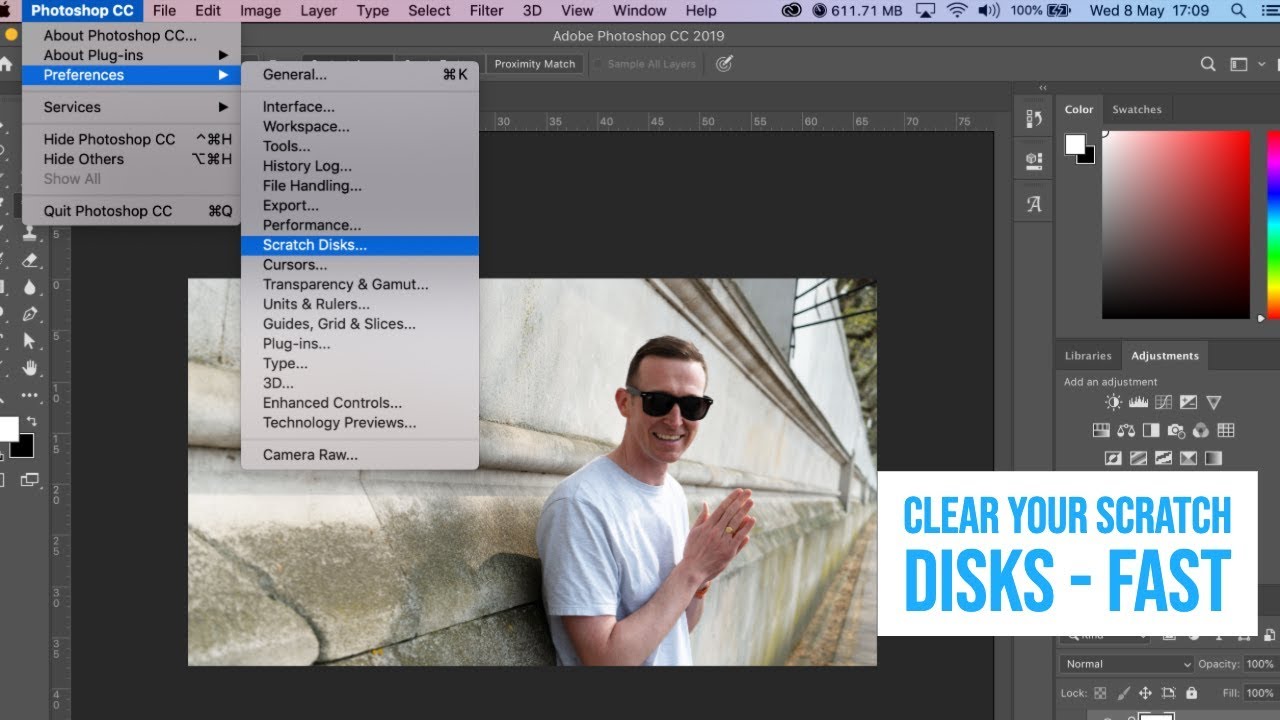
Task: Select the Blur droplet tool
Action: (29, 287)
